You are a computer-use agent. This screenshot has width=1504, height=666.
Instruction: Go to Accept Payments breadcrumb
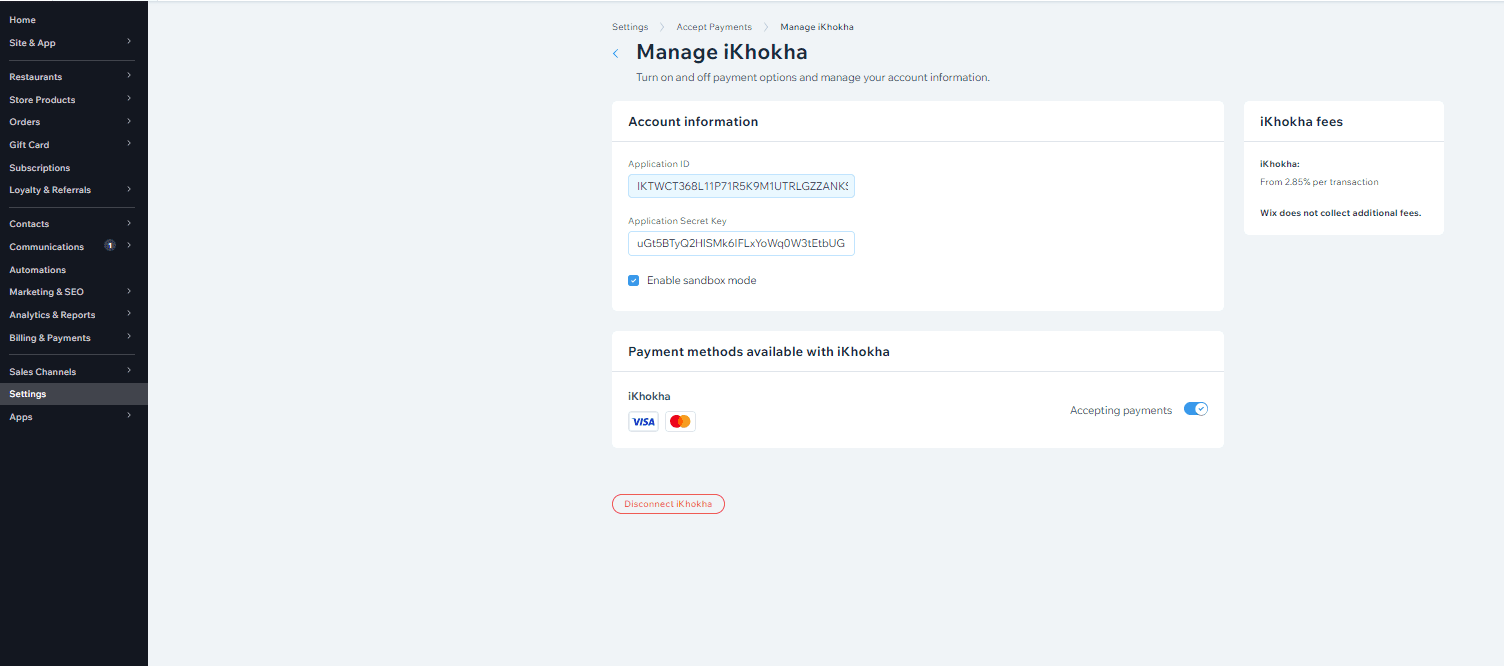tap(714, 27)
